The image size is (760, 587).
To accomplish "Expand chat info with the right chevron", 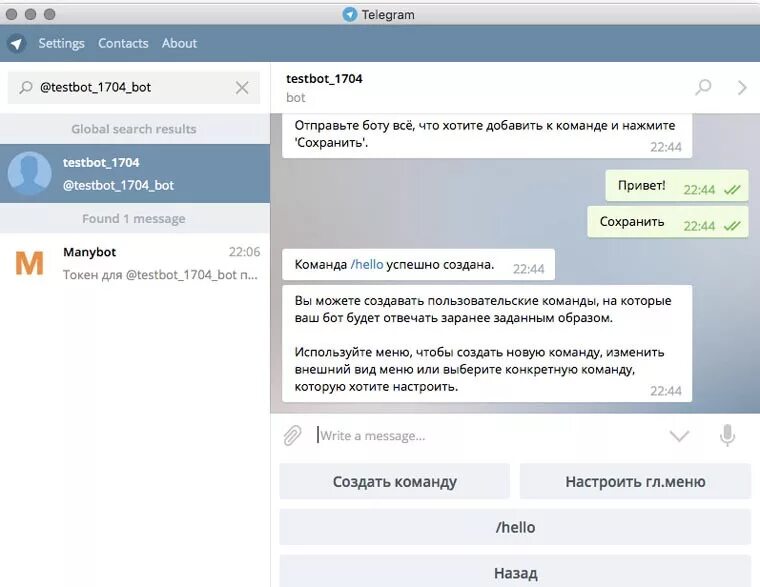I will (x=742, y=88).
